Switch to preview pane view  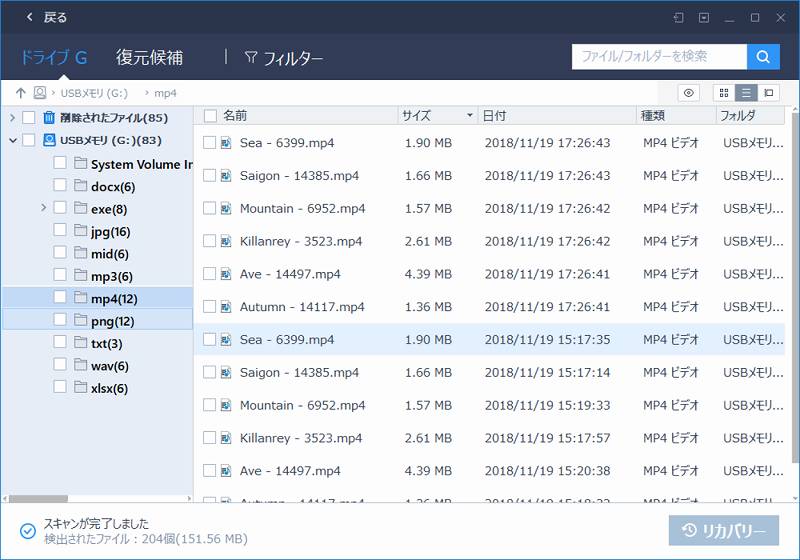769,93
